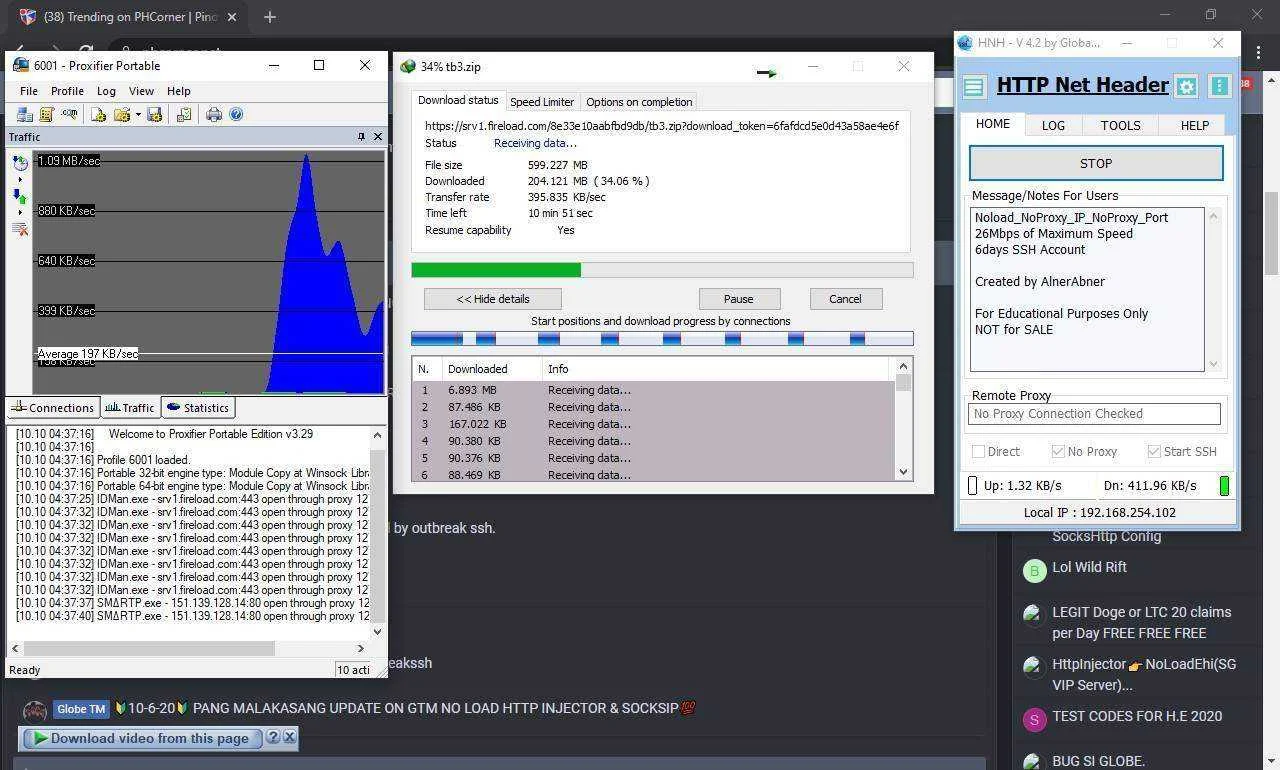Close the Download video from this page bar
The width and height of the screenshot is (1280, 770).
(290, 738)
